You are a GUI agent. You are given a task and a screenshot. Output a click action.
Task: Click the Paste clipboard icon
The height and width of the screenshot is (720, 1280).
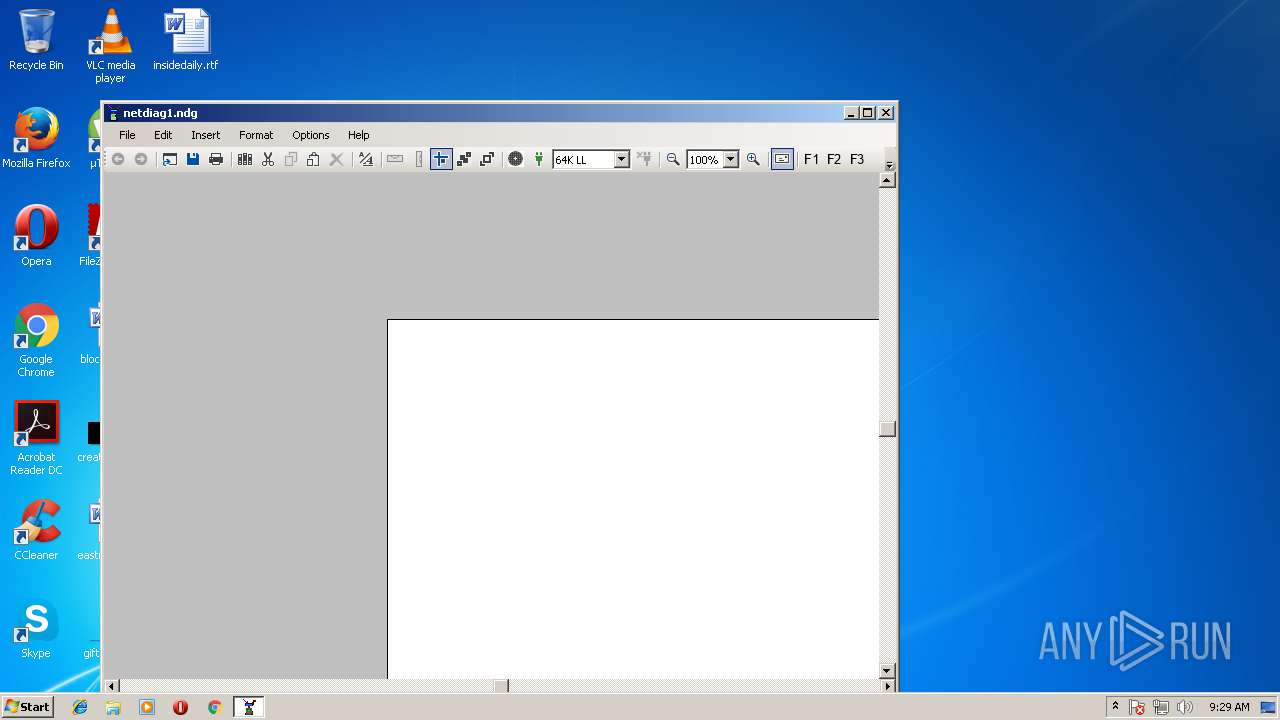point(314,159)
